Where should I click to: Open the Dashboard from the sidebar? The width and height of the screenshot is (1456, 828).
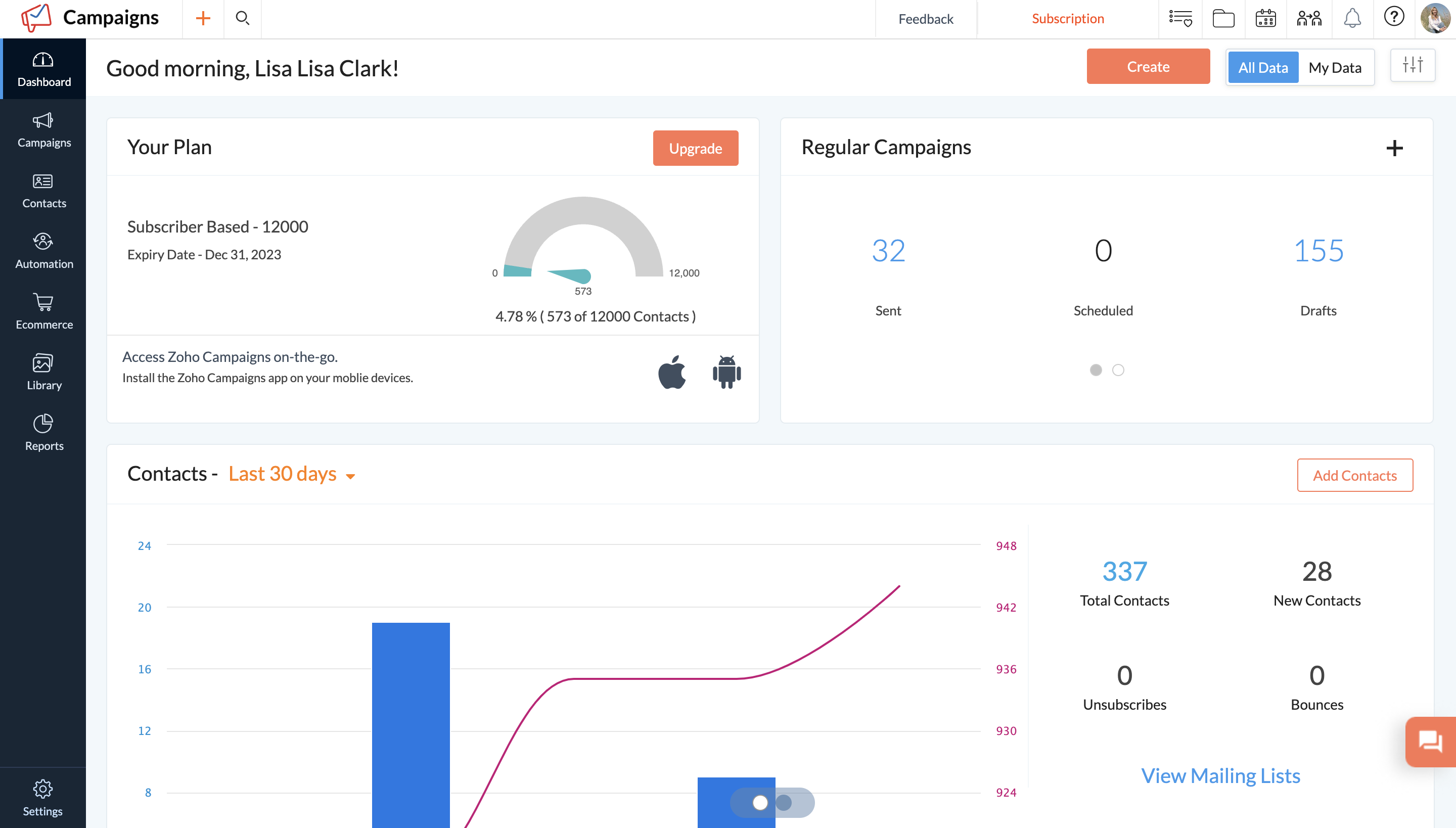point(43,69)
